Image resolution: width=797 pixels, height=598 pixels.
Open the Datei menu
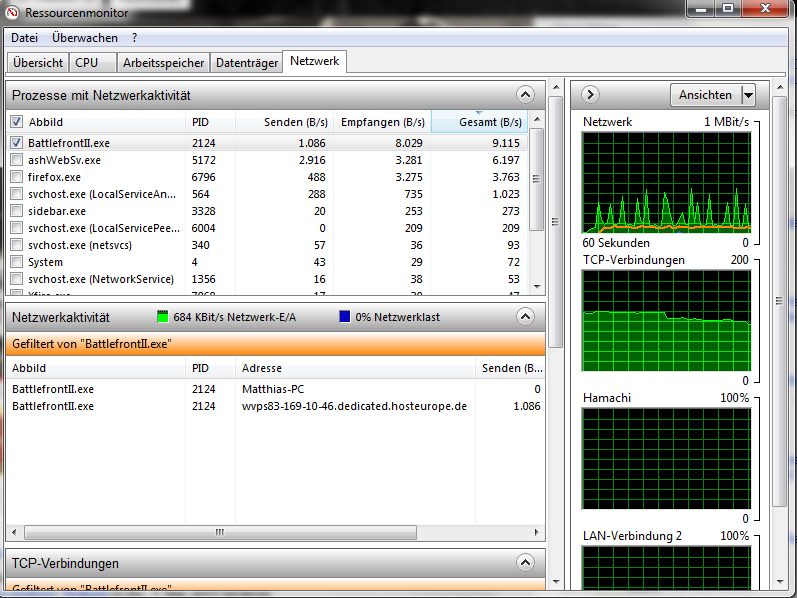pyautogui.click(x=24, y=38)
